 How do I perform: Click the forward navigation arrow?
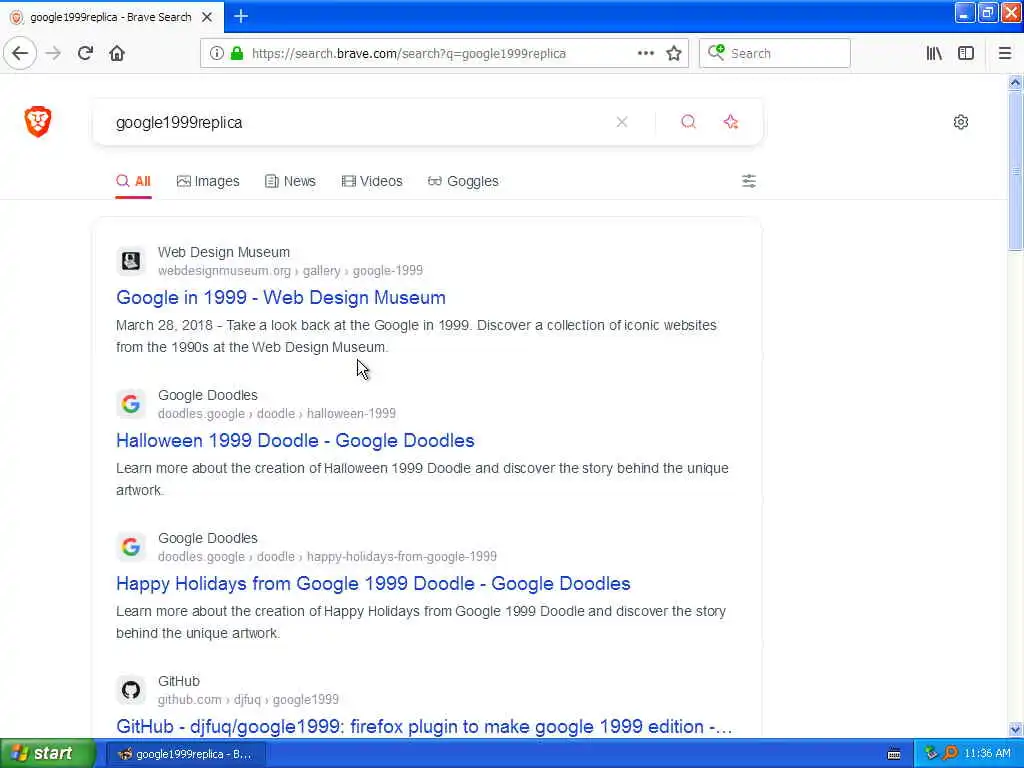(x=54, y=54)
